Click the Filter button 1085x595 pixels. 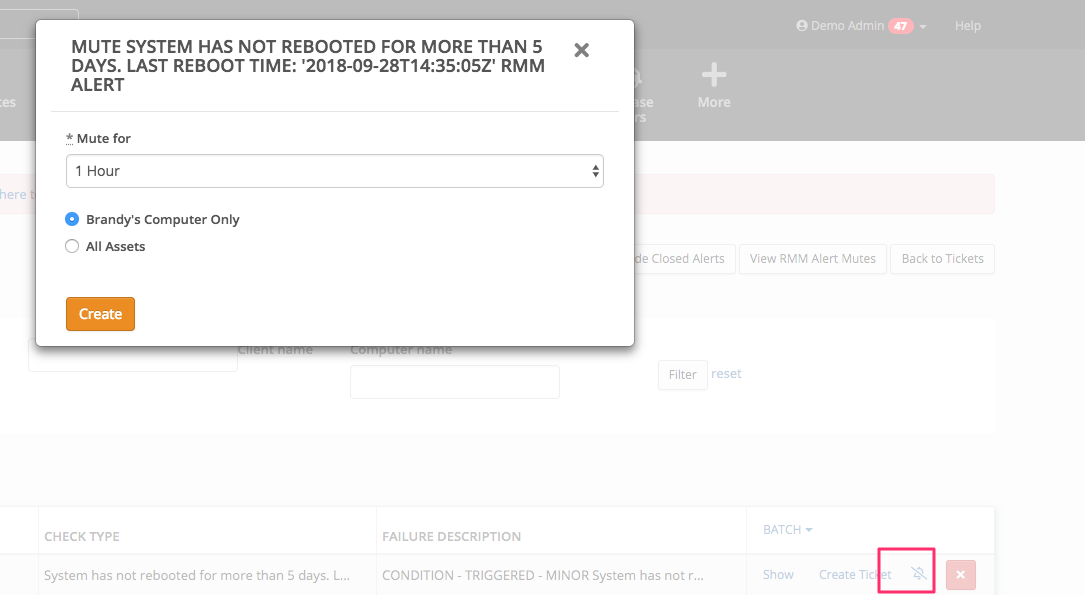pyautogui.click(x=682, y=374)
